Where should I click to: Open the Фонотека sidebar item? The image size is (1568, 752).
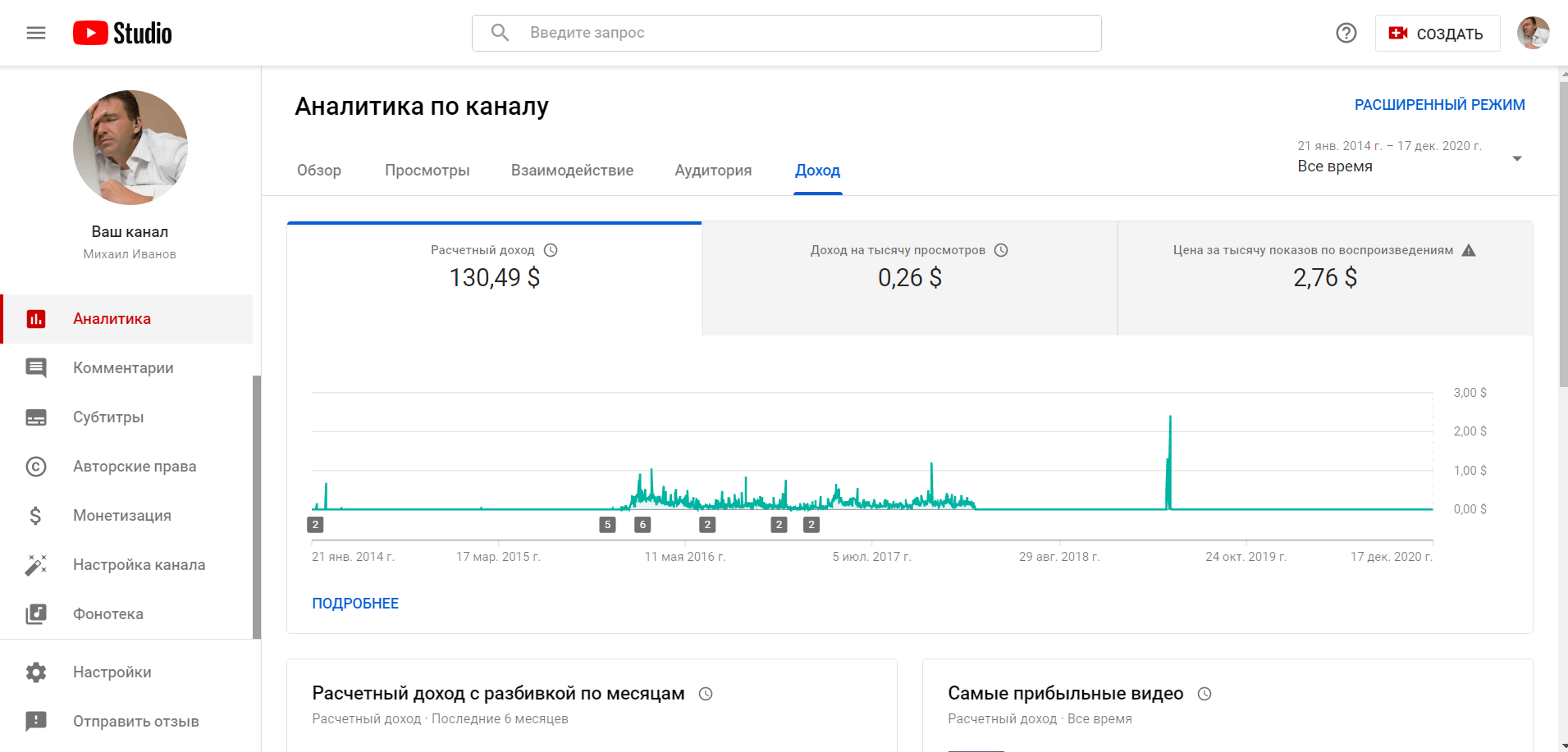pos(127,614)
